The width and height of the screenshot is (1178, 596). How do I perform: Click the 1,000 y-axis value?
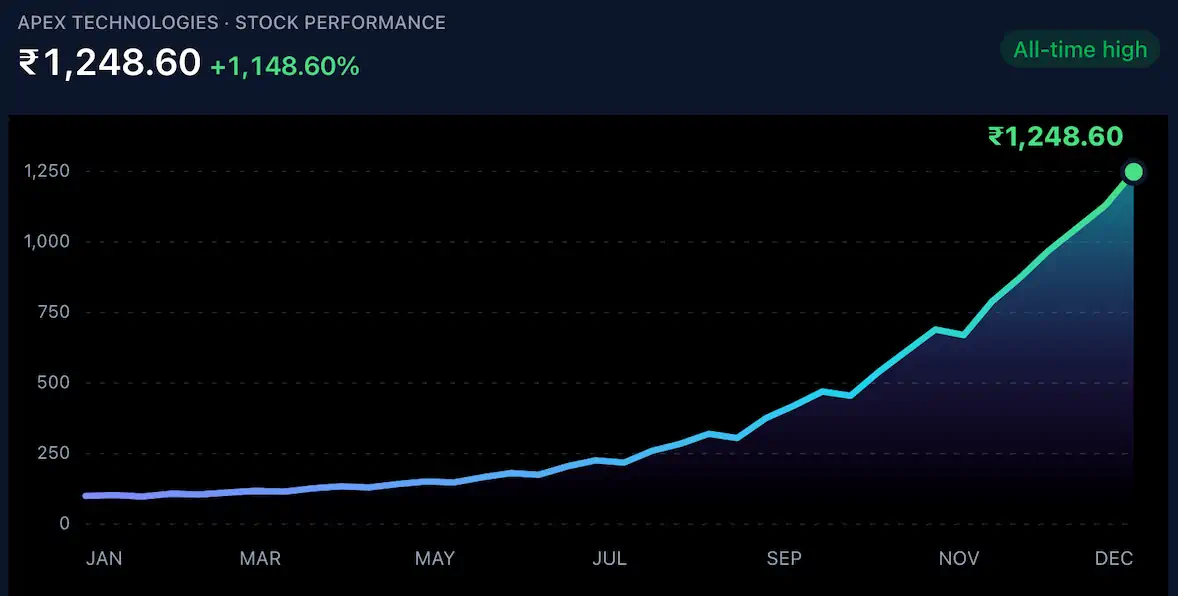47,241
